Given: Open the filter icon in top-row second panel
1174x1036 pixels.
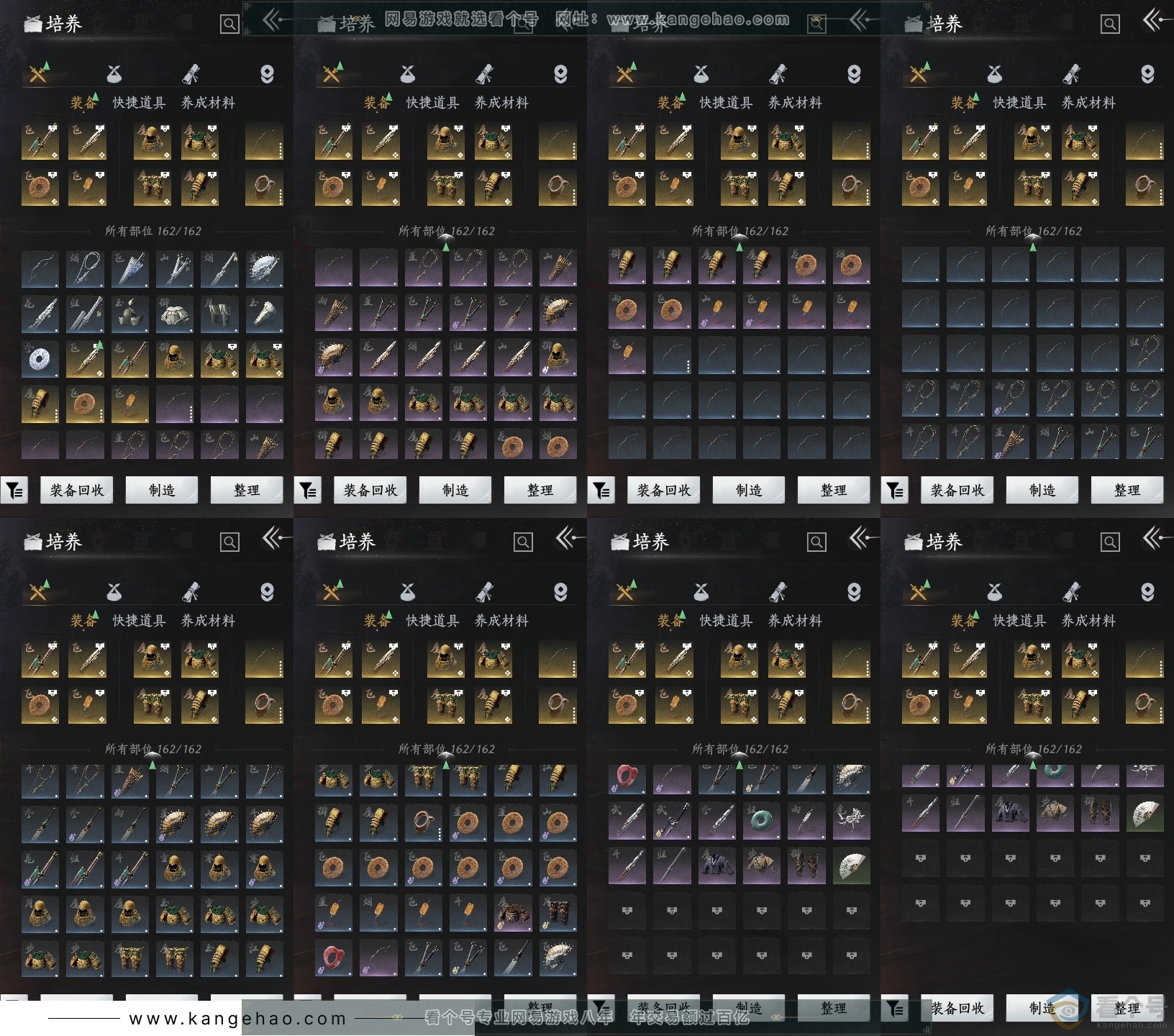Looking at the screenshot, I should 308,491.
